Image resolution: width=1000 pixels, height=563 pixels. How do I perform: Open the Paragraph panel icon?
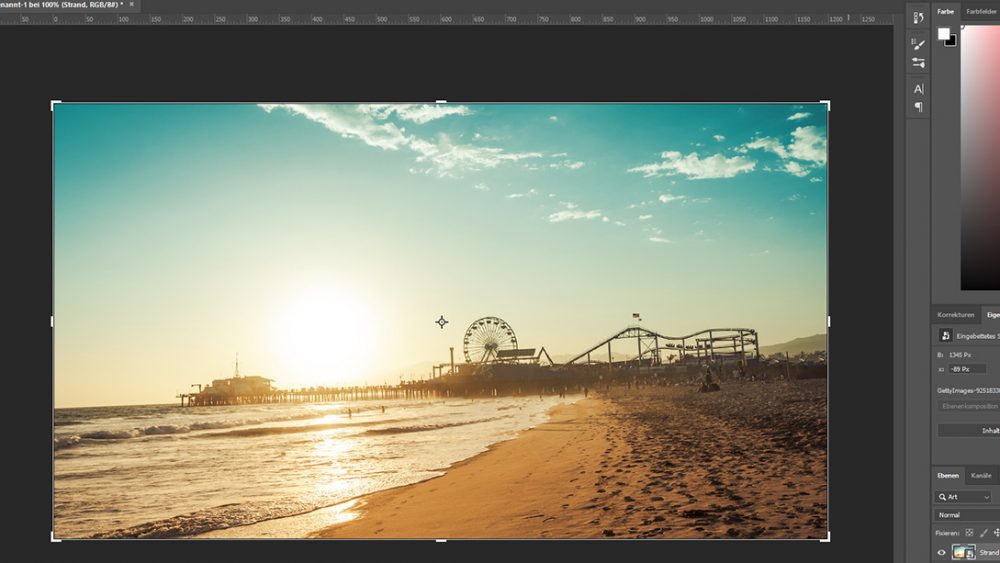tap(918, 107)
